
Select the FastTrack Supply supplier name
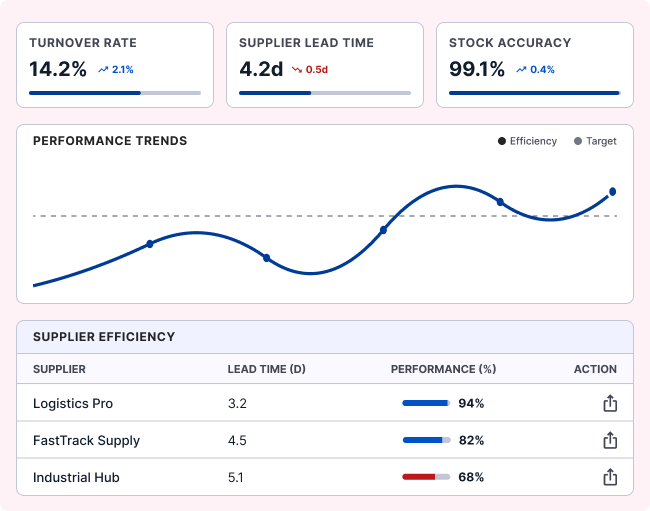pos(86,440)
